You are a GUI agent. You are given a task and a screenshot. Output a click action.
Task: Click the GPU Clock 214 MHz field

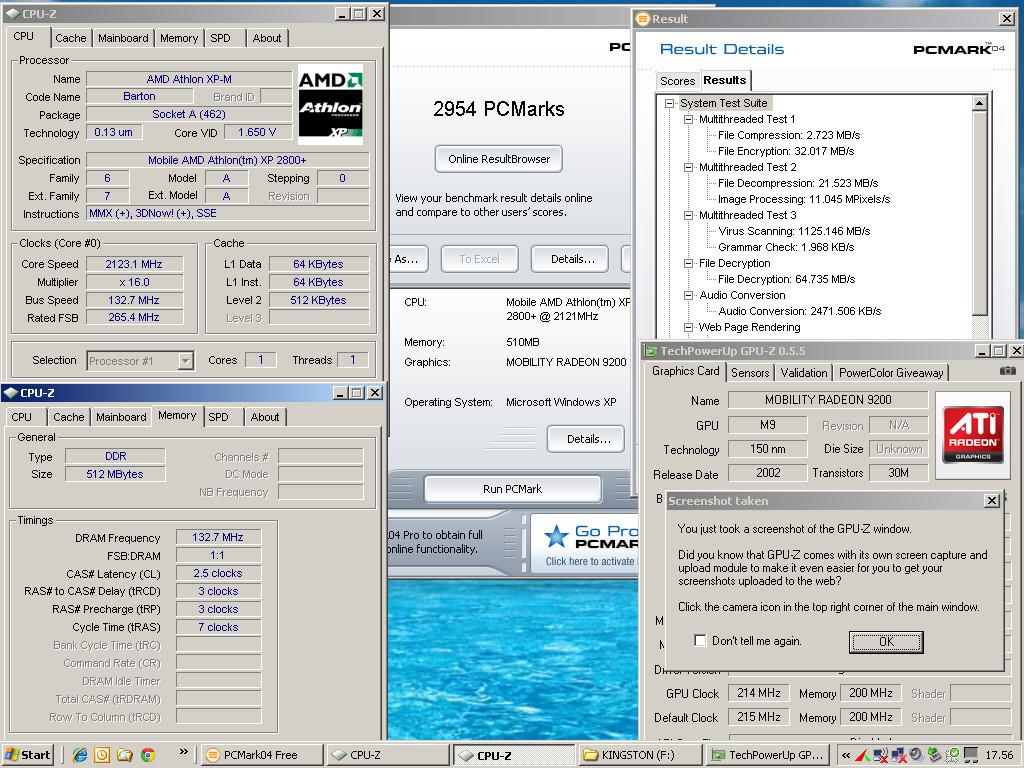coord(759,693)
